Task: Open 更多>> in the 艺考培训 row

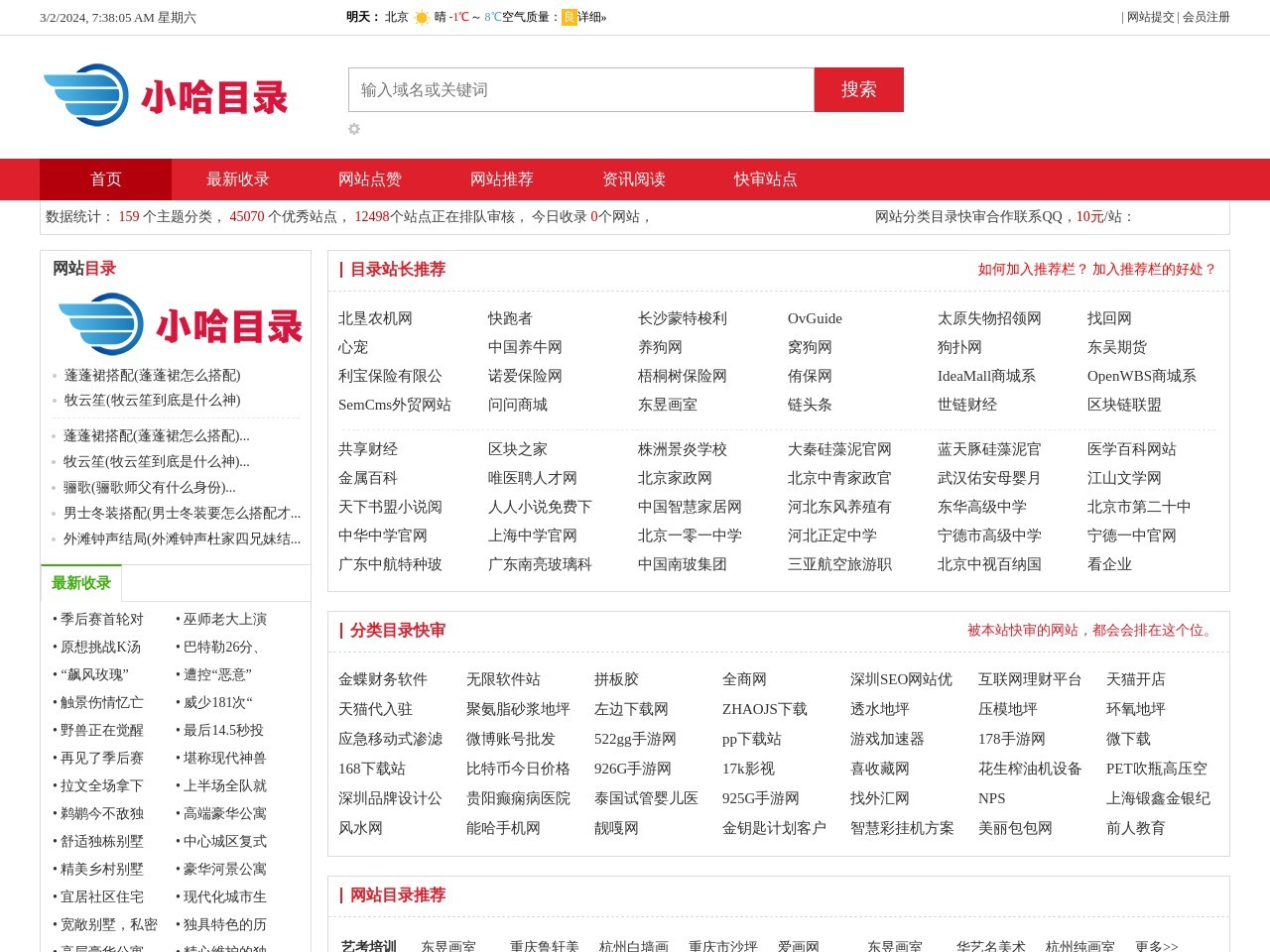Action: (x=1156, y=945)
